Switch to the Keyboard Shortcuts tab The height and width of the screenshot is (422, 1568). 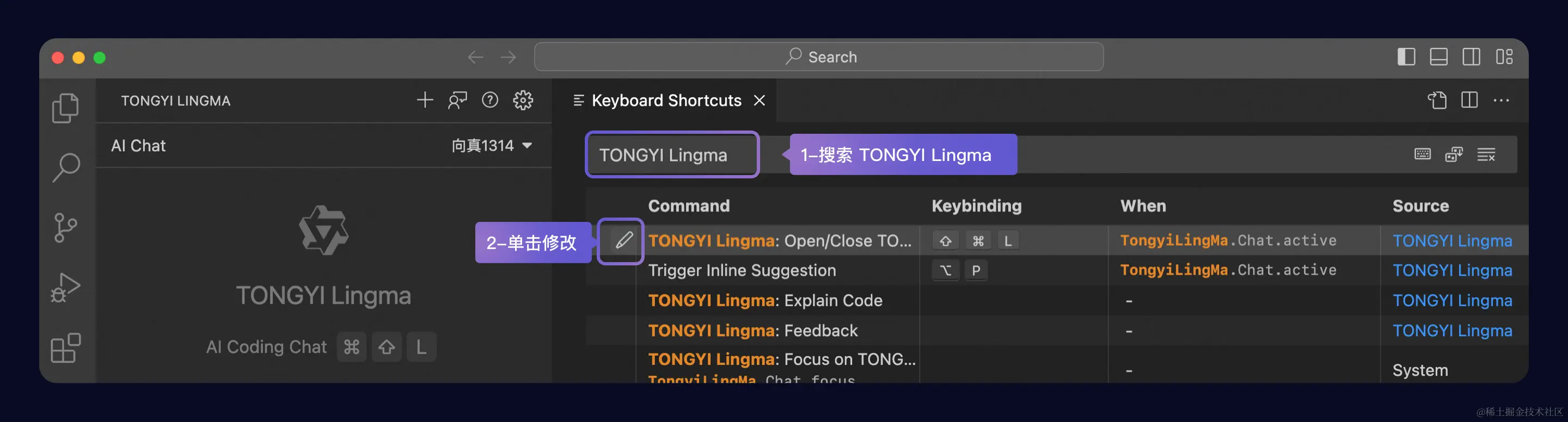tap(666, 100)
